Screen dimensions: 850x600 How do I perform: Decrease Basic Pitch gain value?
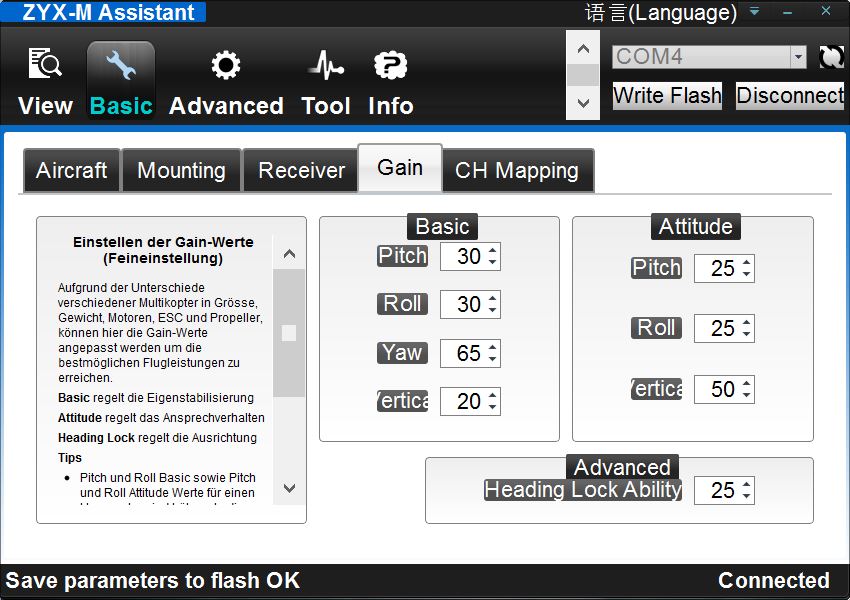coord(492,262)
